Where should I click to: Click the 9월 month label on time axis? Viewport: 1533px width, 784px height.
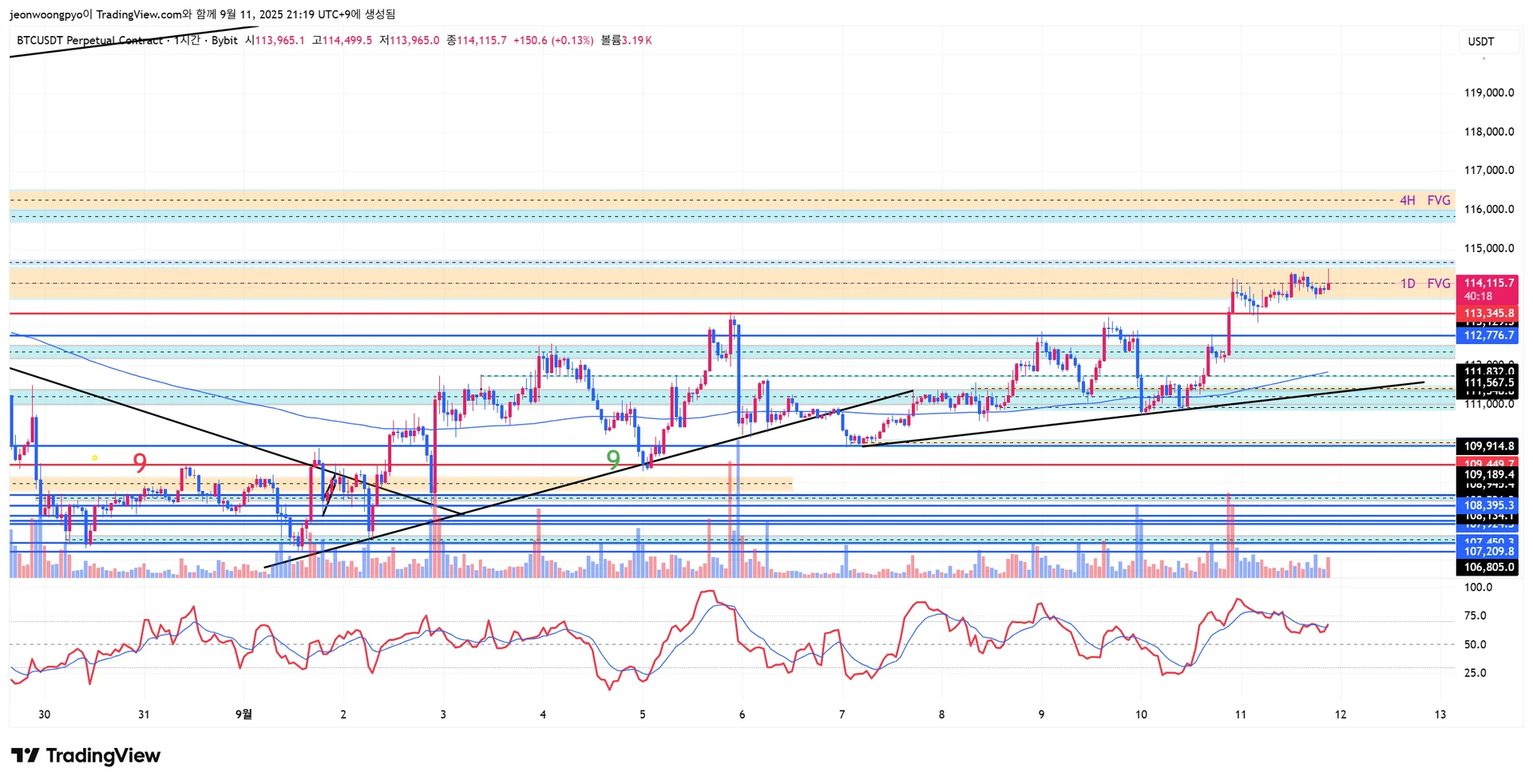coord(244,714)
